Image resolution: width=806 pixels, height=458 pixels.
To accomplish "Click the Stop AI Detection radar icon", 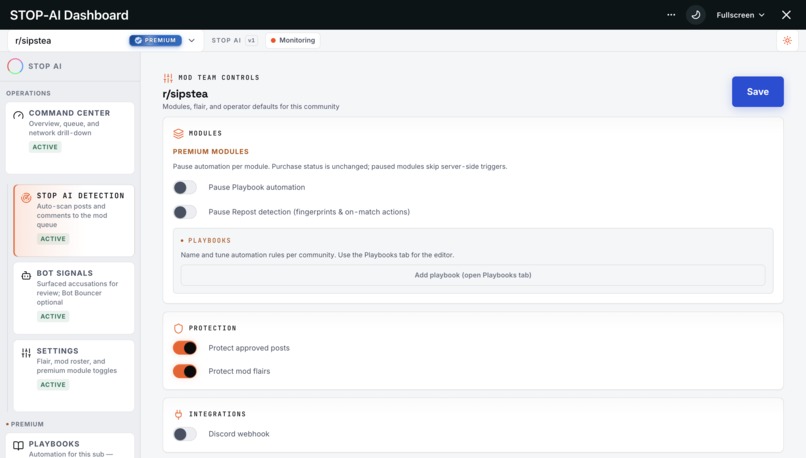I will pos(26,198).
